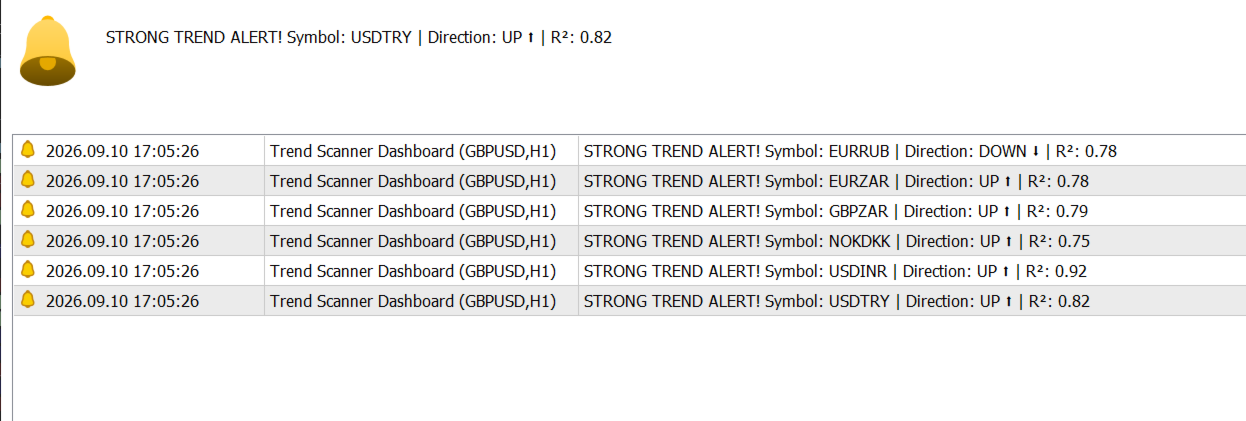This screenshot has height=421, width=1246.
Task: Click the Trend Scanner Dashboard source in GBPZAR row
Action: point(413,212)
